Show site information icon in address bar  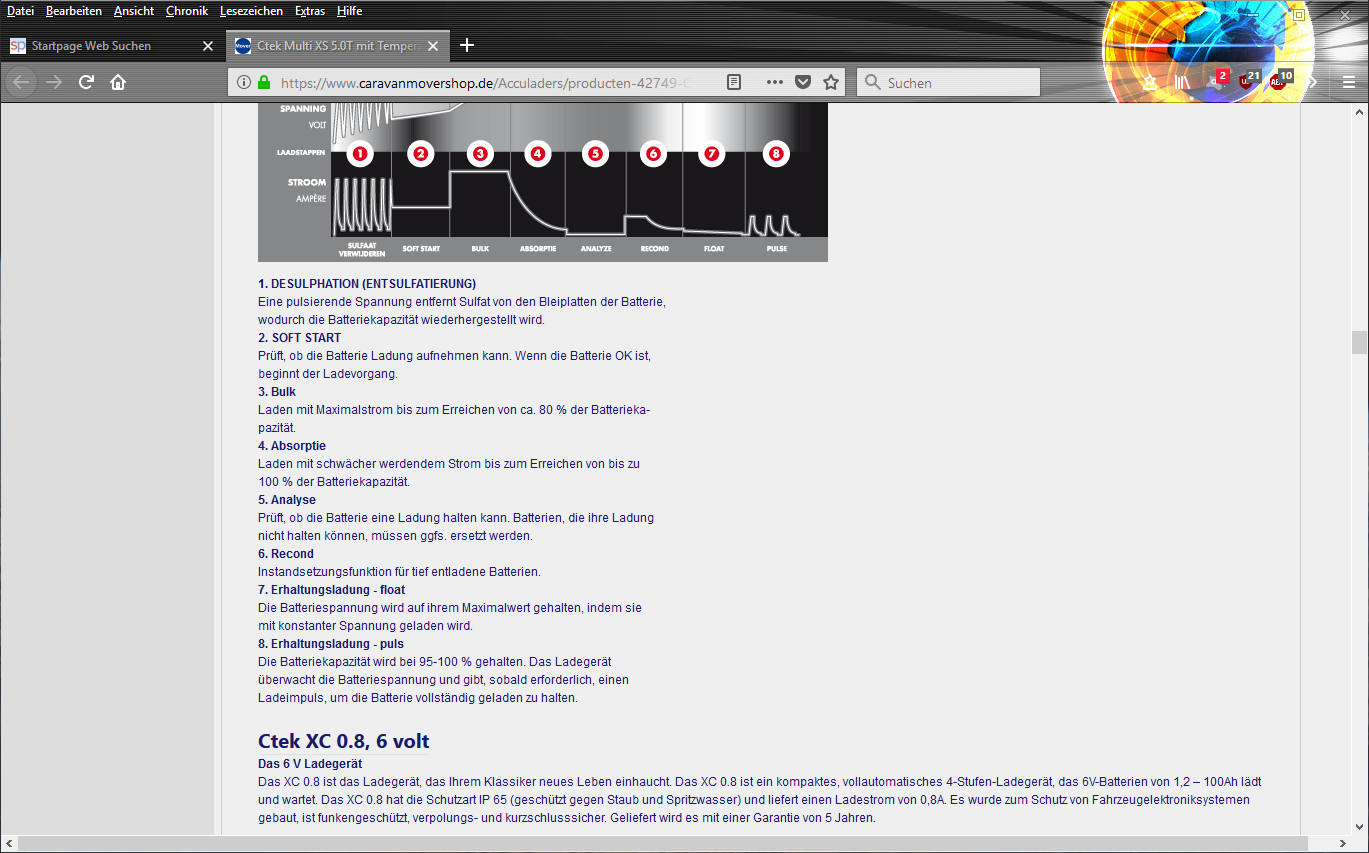pyautogui.click(x=244, y=82)
